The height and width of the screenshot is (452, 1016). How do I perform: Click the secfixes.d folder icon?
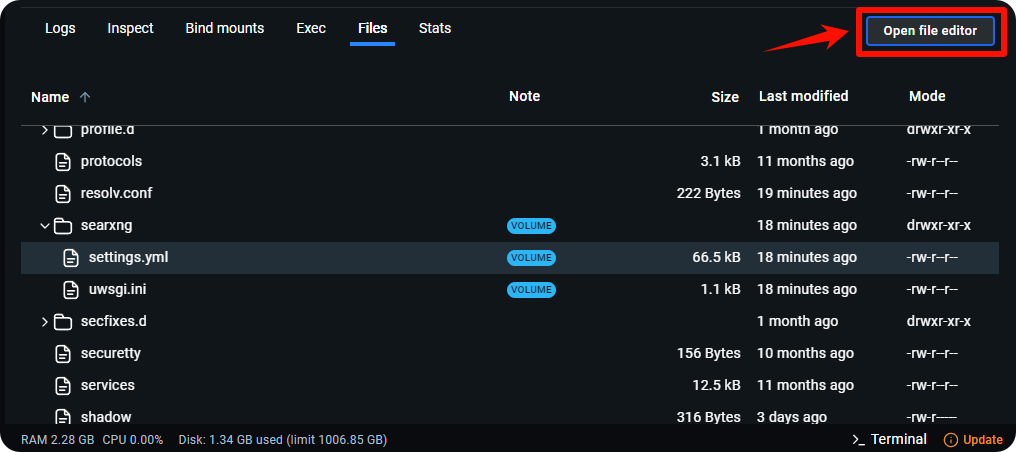coord(63,321)
